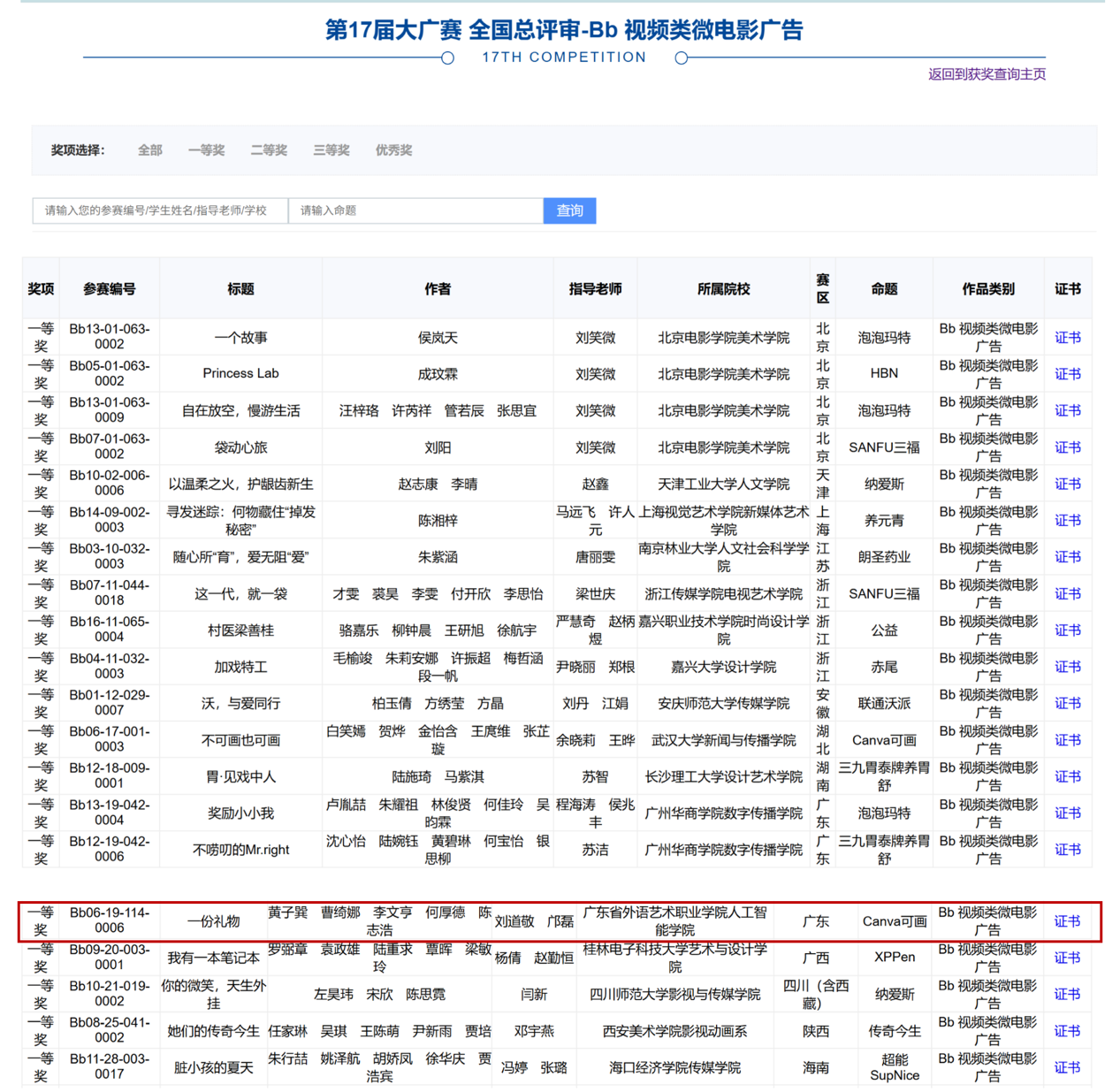Filter by 一等奖 award

click(x=206, y=150)
